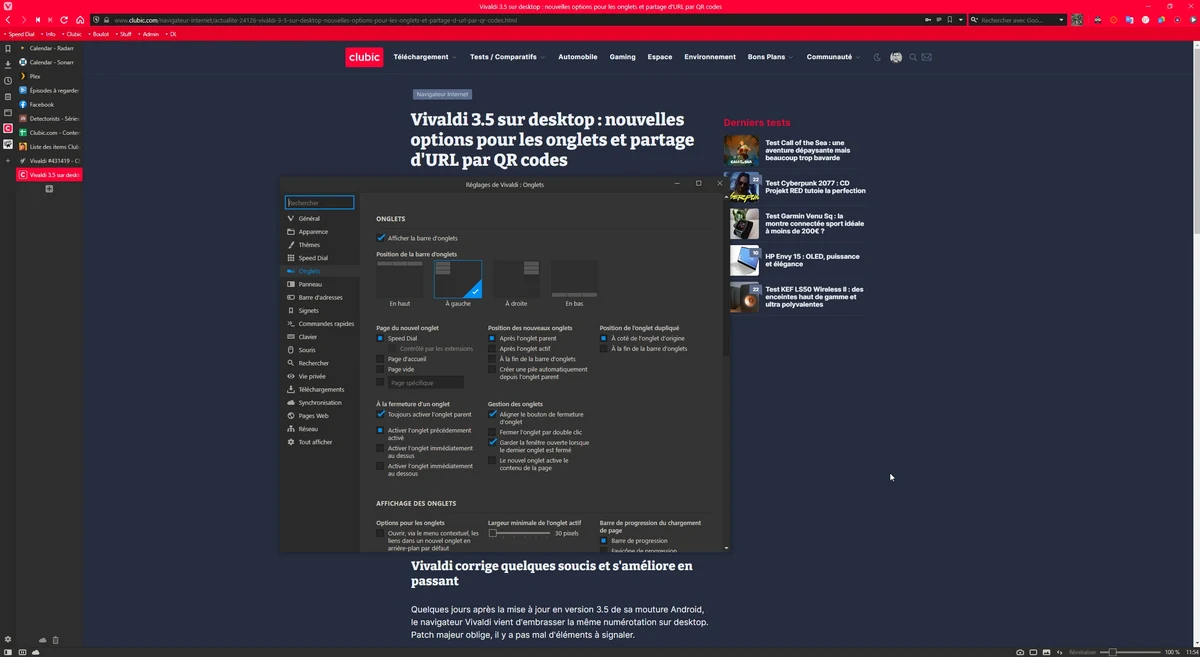Viewport: 1200px width, 657px height.
Task: Go to the home page
Action: (x=78, y=20)
